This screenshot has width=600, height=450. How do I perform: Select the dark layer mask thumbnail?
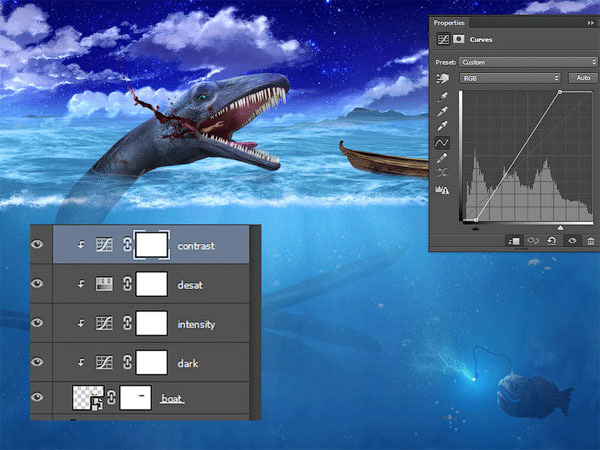152,362
